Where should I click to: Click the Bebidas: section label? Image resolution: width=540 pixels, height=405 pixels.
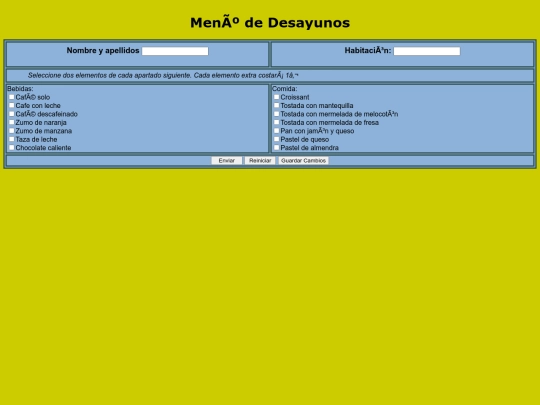pyautogui.click(x=20, y=89)
